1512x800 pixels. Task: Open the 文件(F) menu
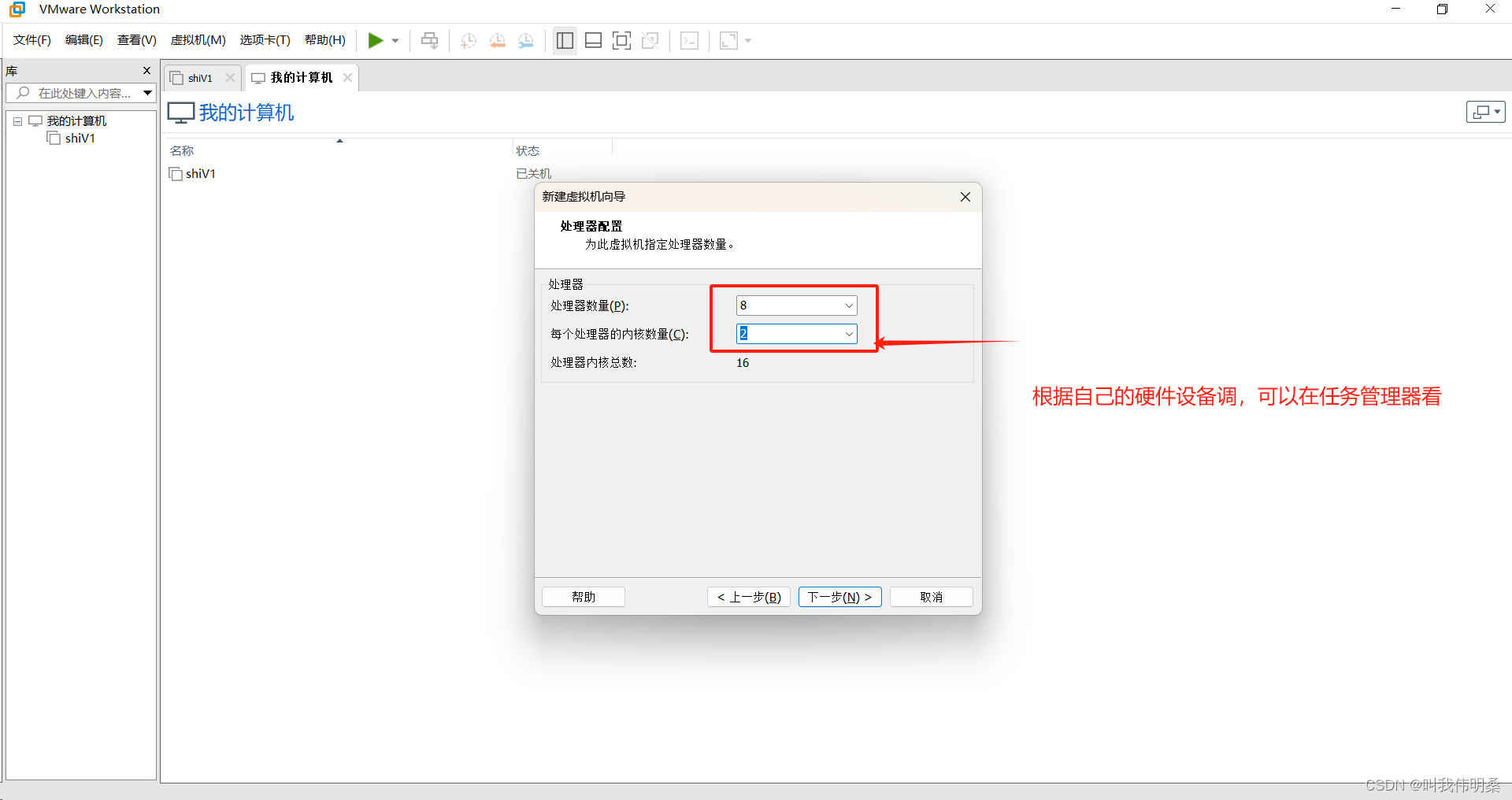[32, 40]
